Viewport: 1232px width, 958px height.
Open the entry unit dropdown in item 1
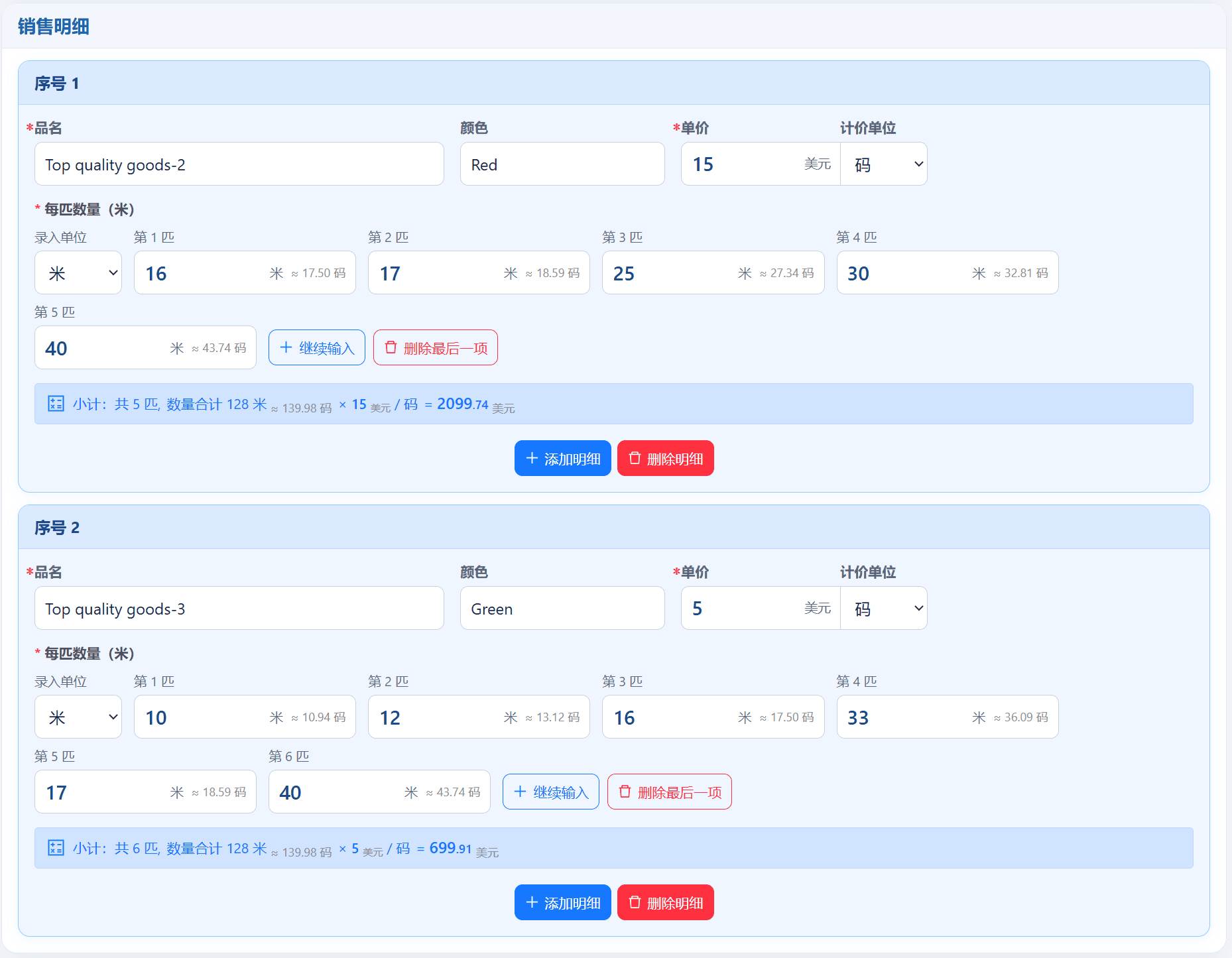tap(78, 272)
